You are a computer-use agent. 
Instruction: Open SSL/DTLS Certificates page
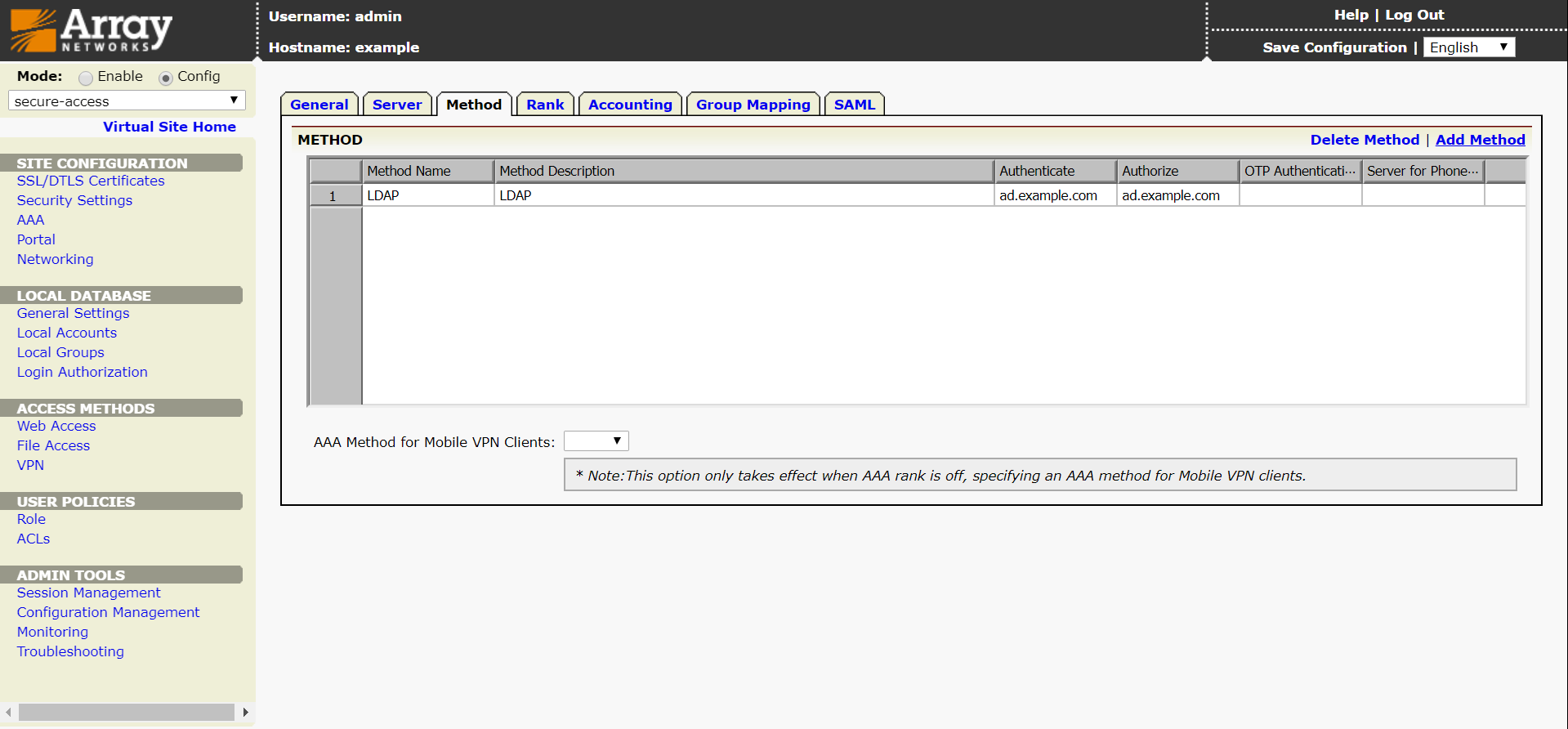(91, 181)
